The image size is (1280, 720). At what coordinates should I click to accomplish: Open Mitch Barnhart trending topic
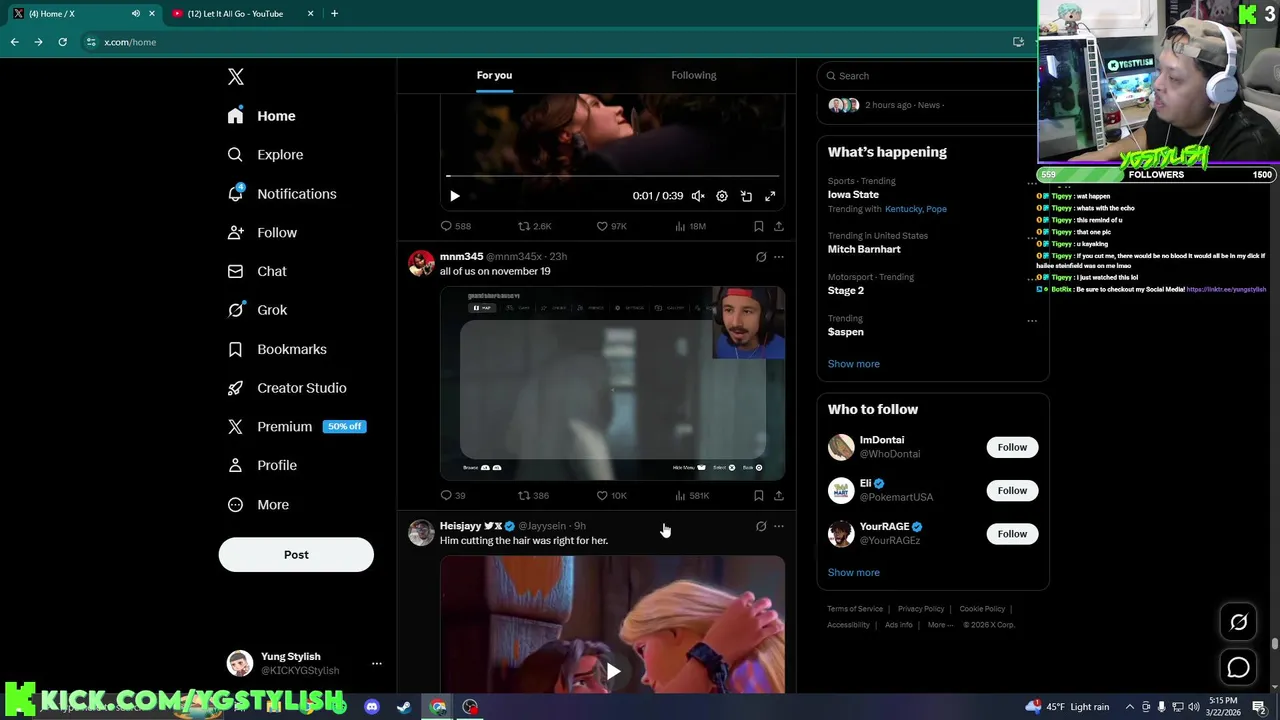coord(864,249)
